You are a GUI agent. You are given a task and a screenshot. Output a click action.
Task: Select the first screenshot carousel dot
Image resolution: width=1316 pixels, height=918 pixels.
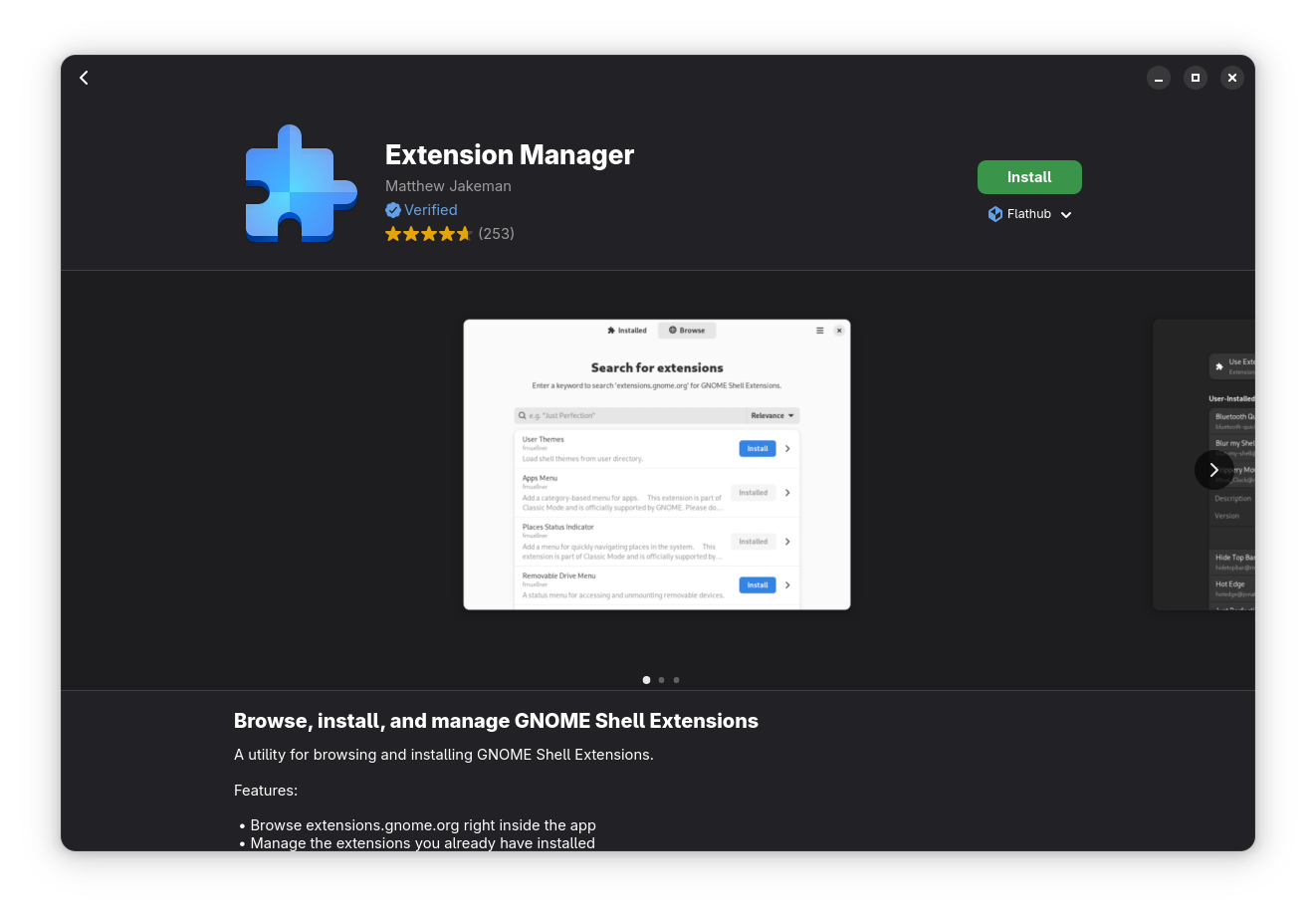point(646,680)
